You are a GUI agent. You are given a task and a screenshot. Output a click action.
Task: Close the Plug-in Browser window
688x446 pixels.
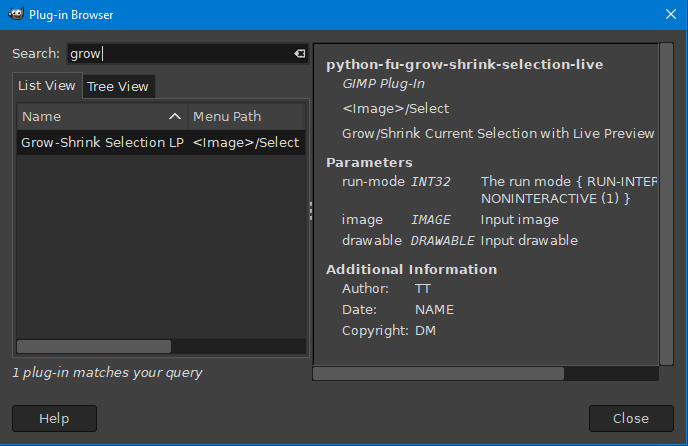pos(670,14)
